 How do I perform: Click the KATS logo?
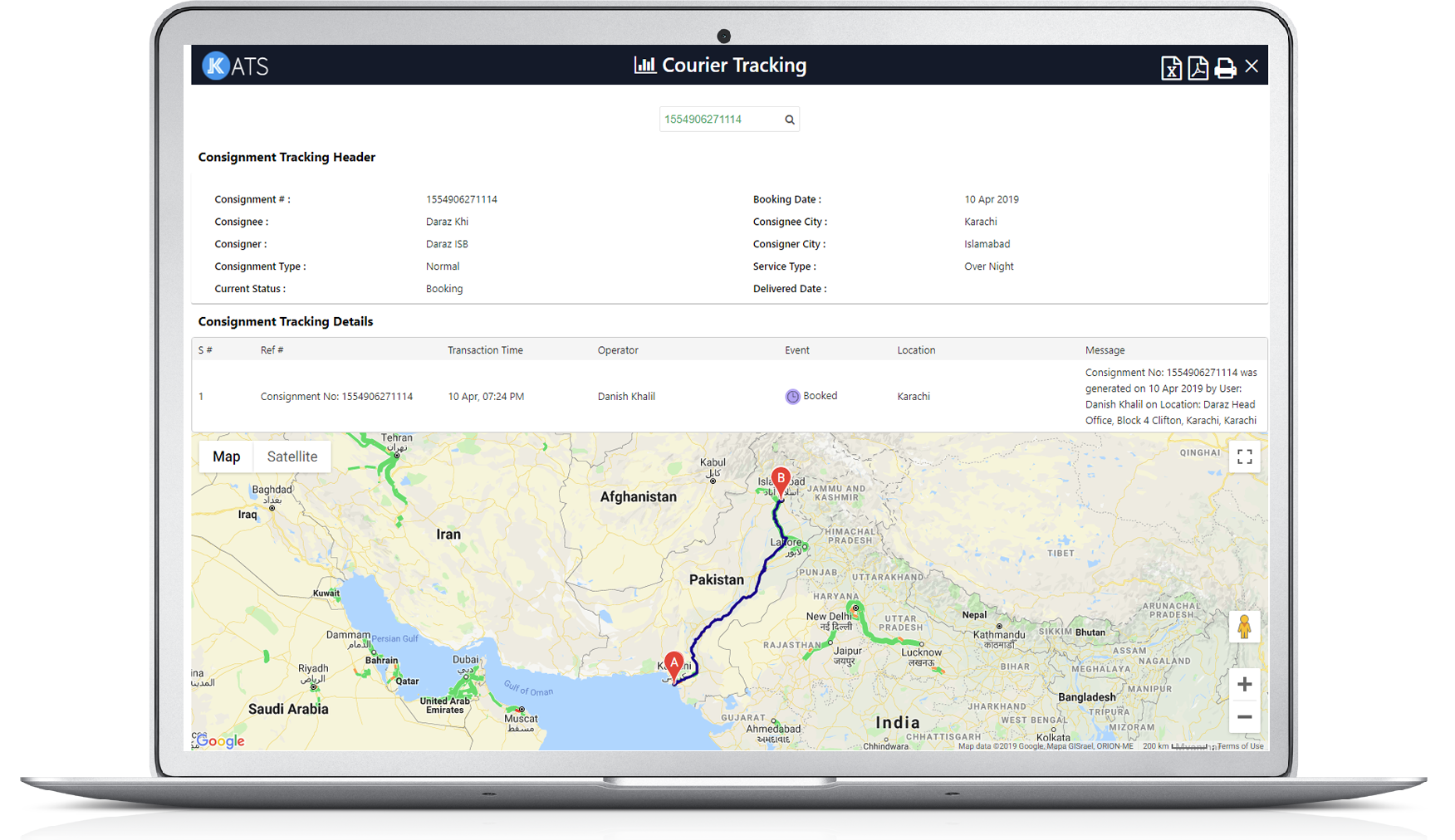click(x=236, y=66)
